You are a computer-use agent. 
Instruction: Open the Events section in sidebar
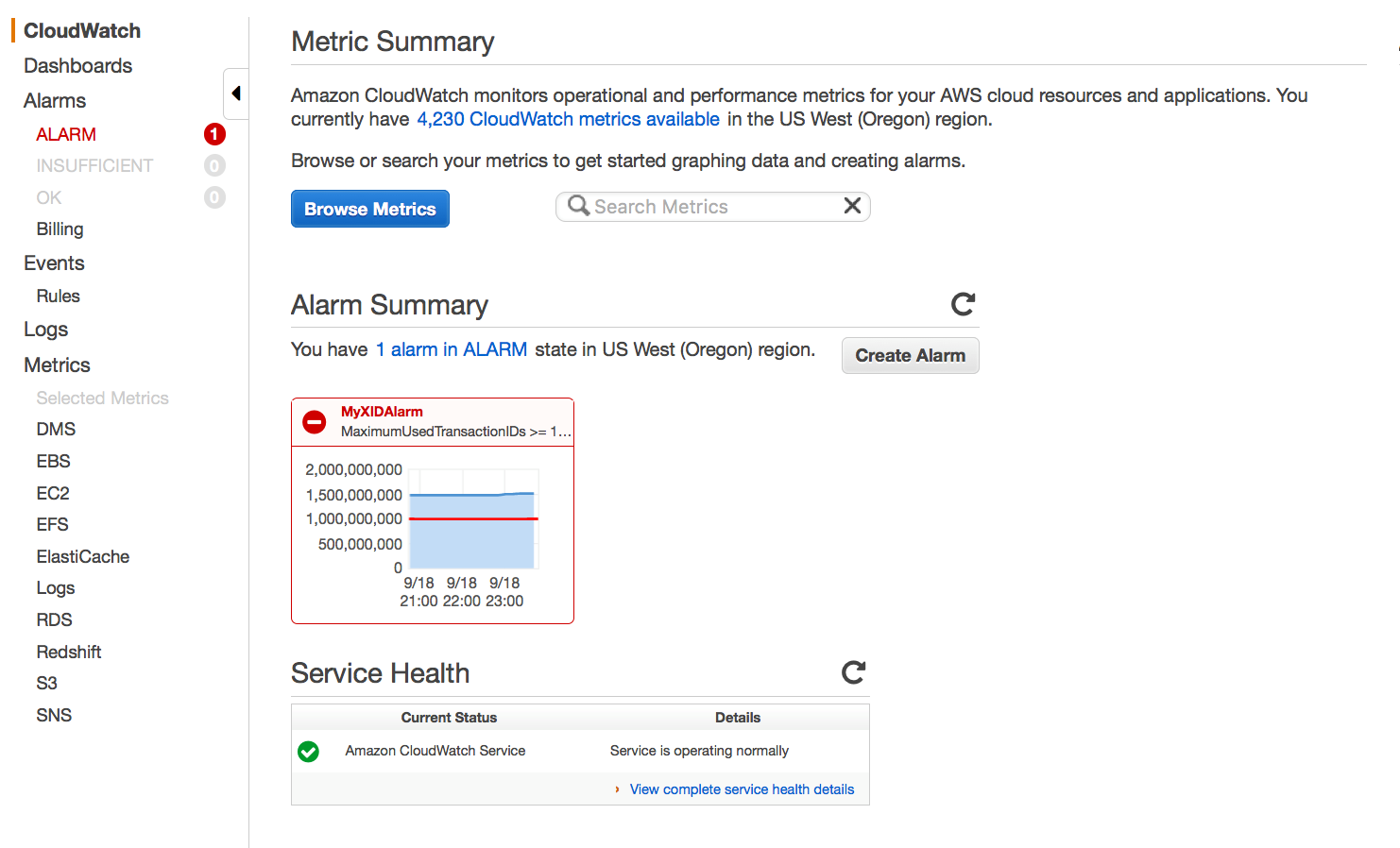point(54,263)
